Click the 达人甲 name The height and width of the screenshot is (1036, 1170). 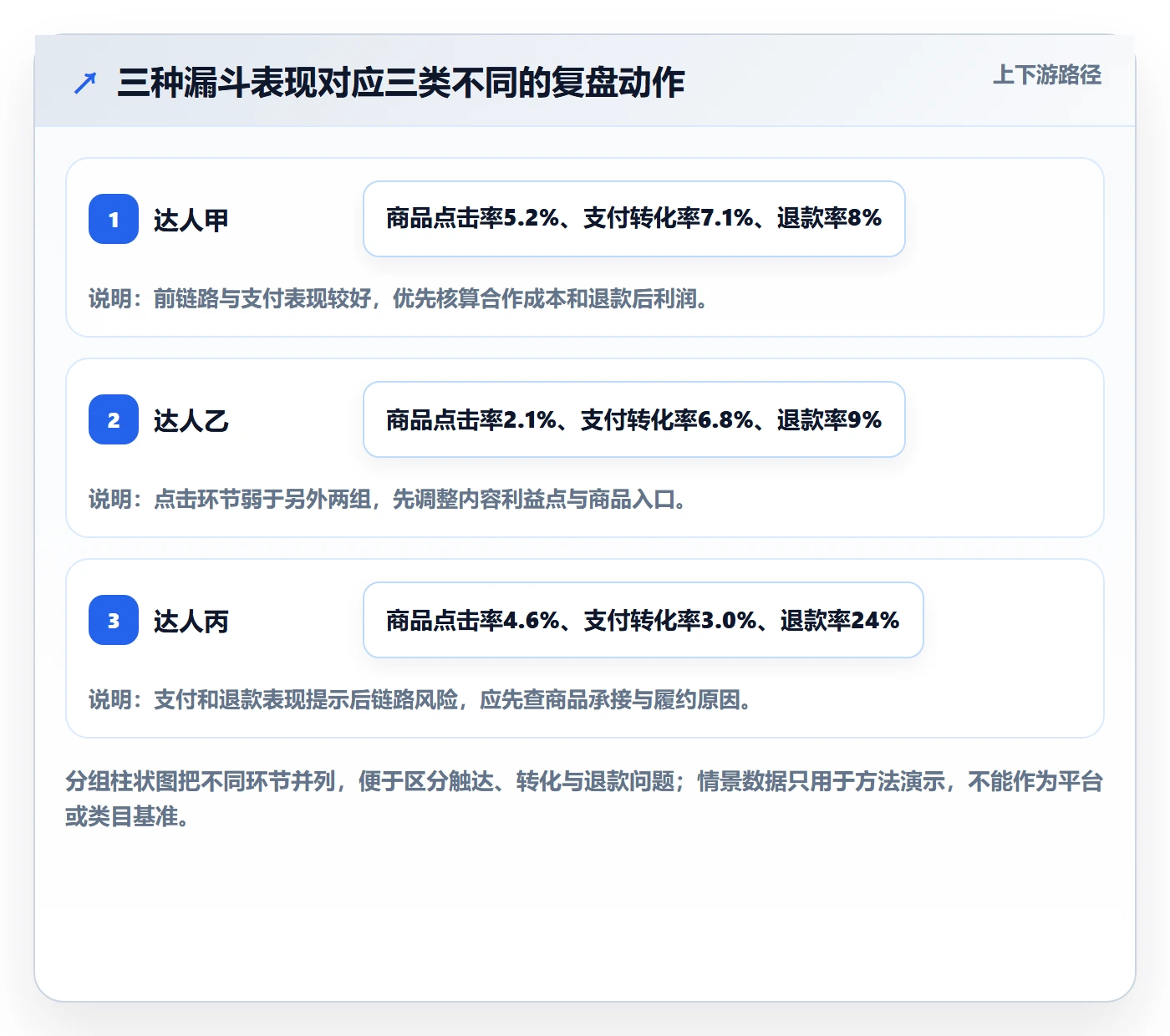coord(191,220)
